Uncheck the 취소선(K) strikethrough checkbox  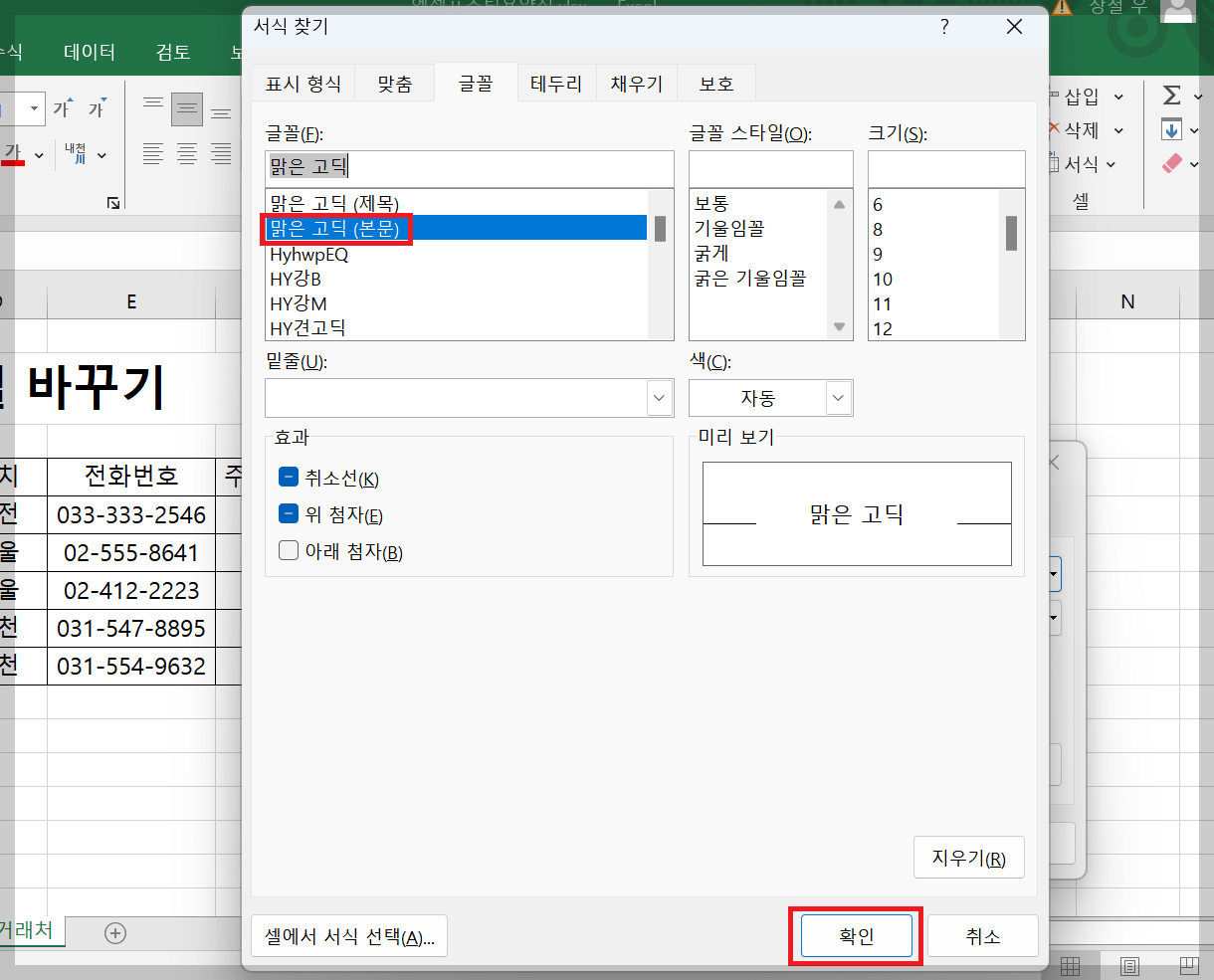pyautogui.click(x=290, y=480)
